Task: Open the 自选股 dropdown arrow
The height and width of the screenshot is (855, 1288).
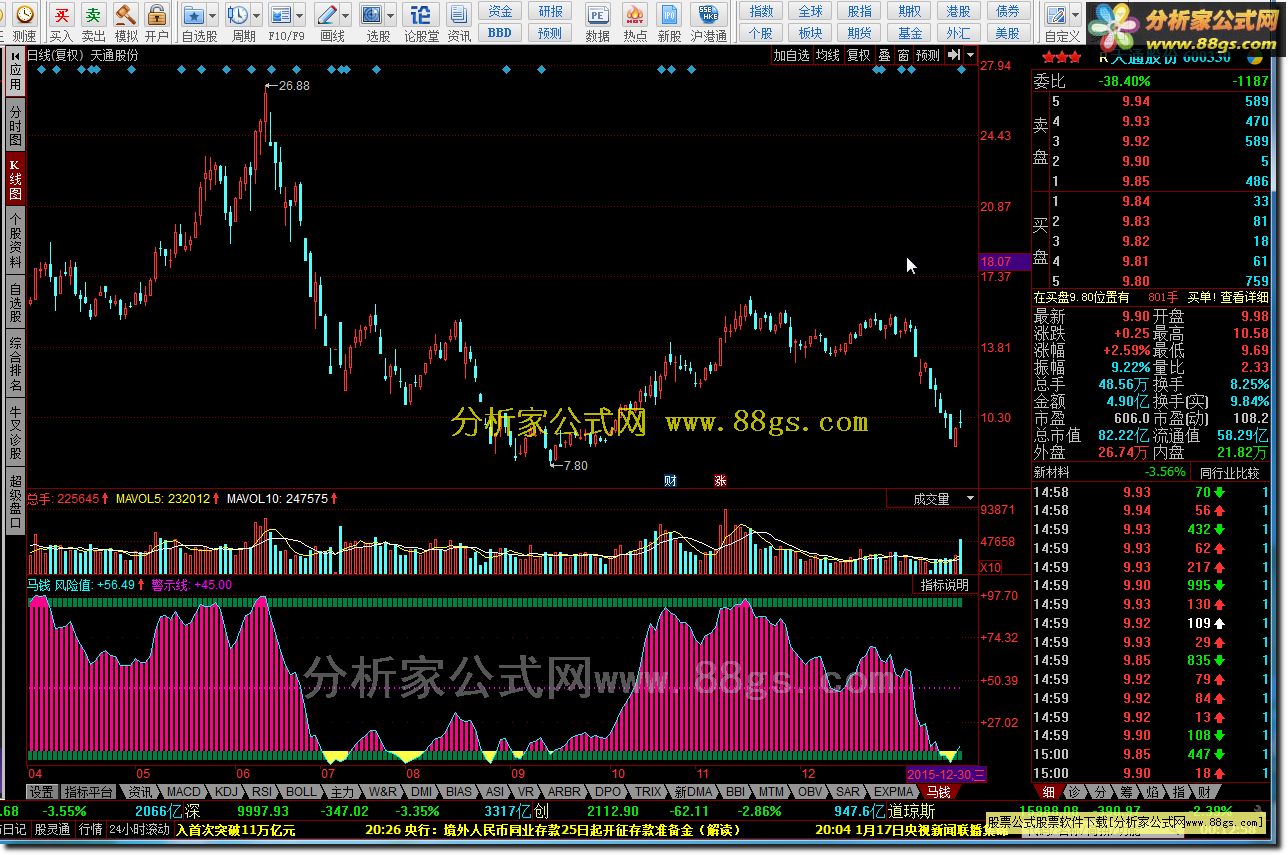Action: pyautogui.click(x=214, y=15)
